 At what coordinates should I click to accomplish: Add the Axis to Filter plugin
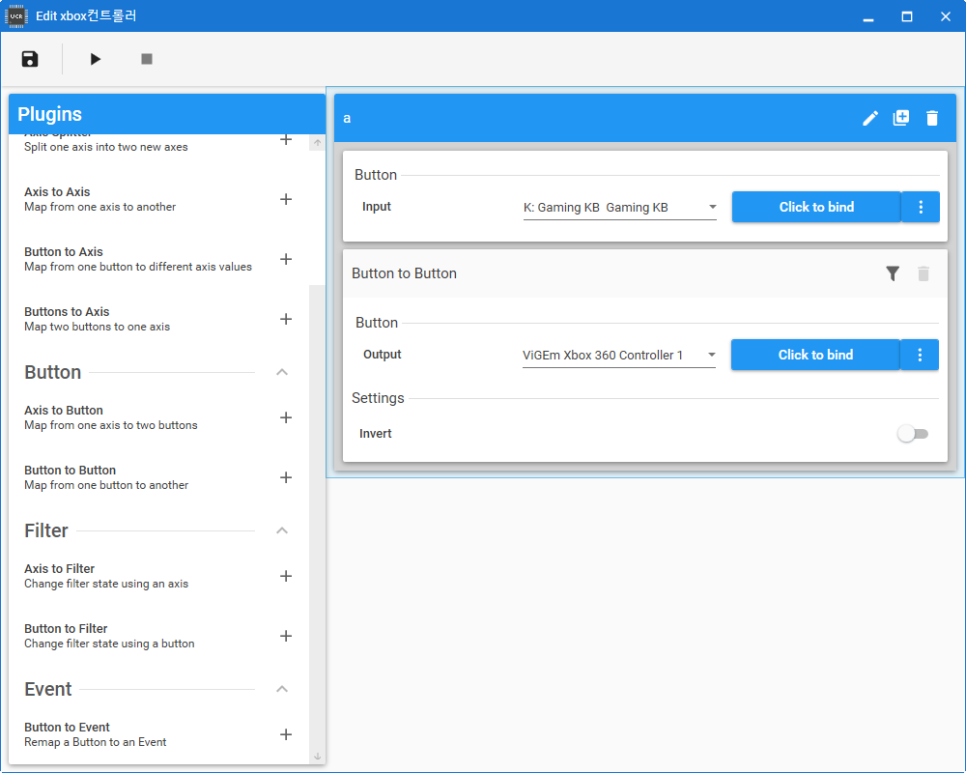pyautogui.click(x=286, y=576)
